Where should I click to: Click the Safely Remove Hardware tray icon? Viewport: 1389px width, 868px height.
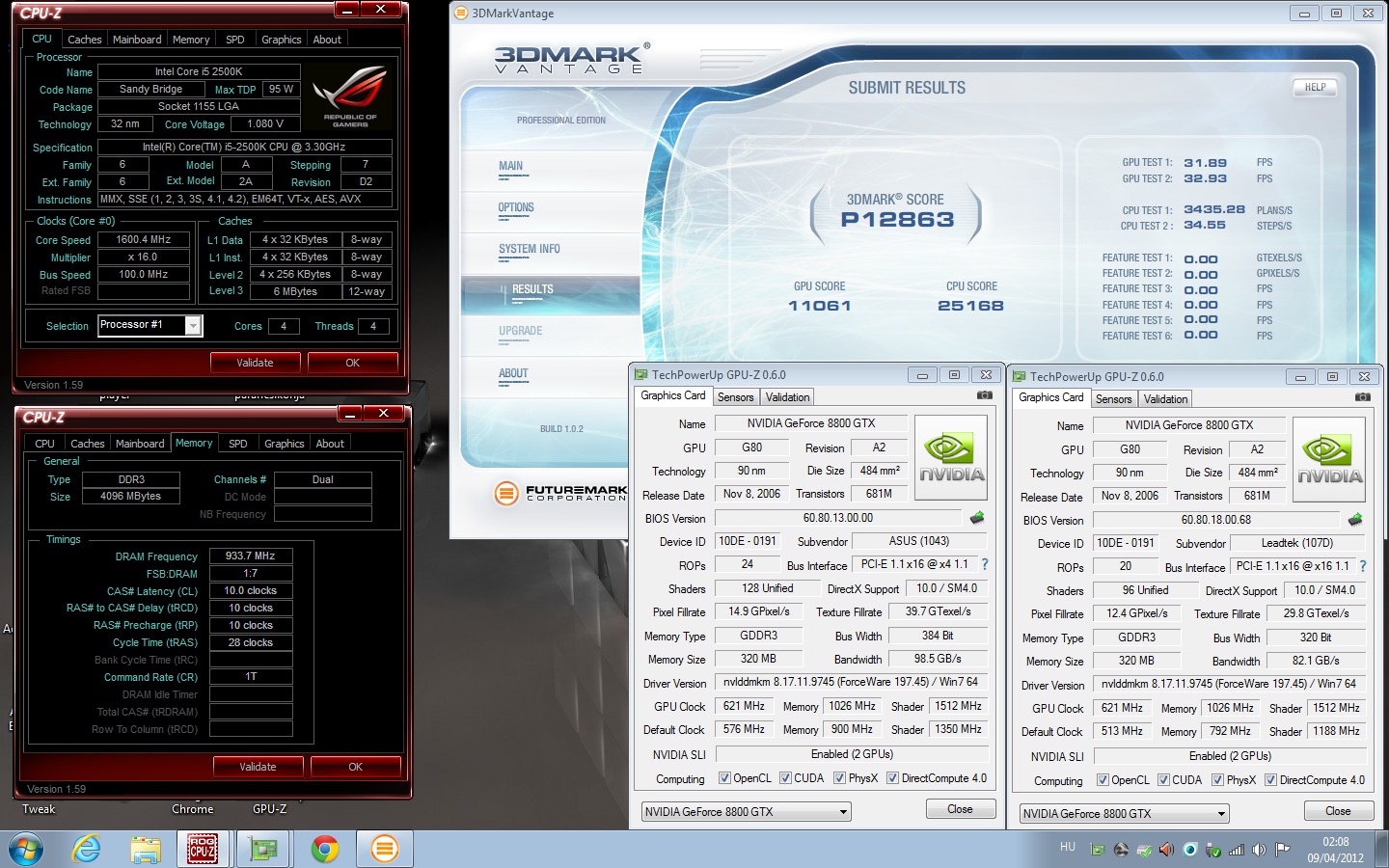1213,850
